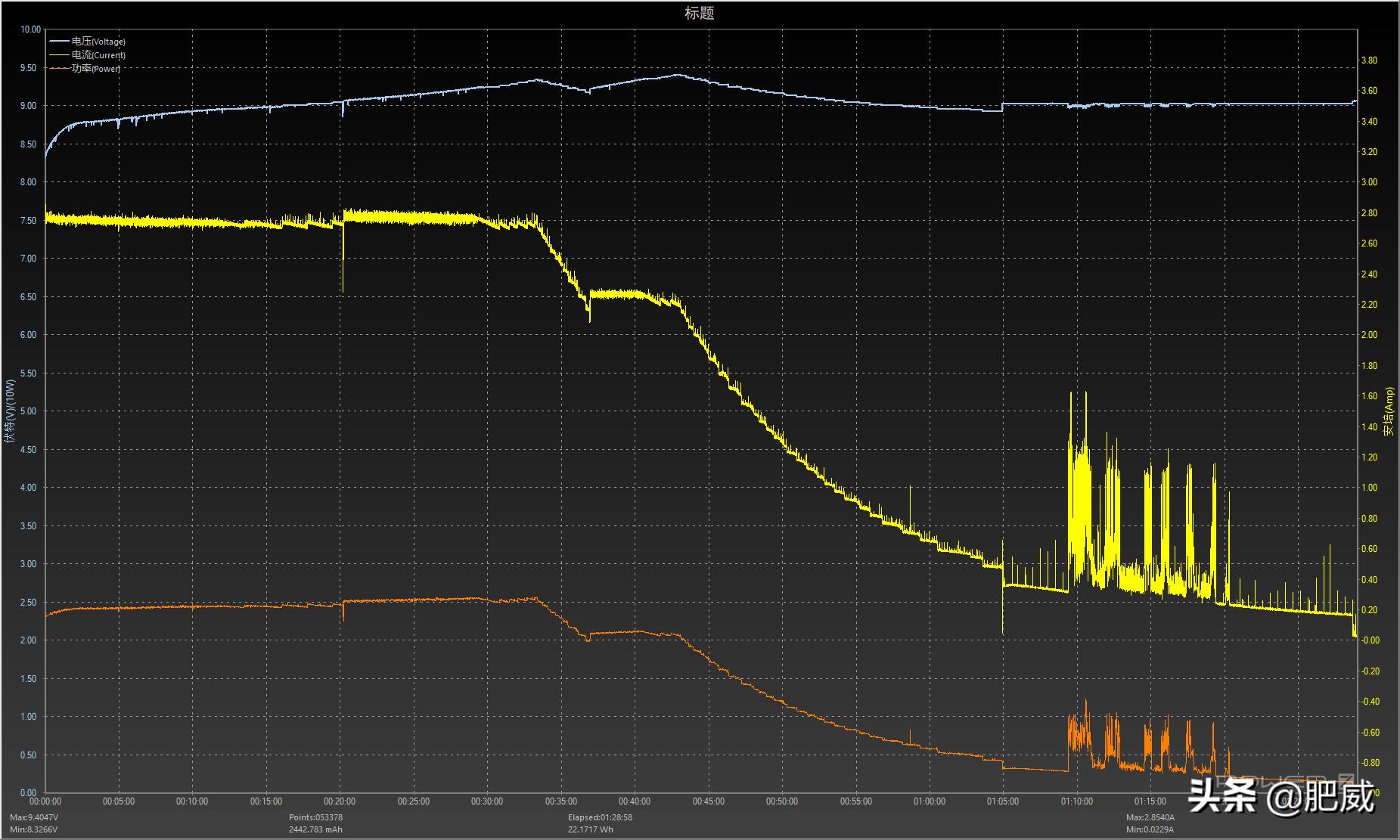1400x840 pixels.
Task: Click the Max:9.4047V voltage readout
Action: coord(34,817)
